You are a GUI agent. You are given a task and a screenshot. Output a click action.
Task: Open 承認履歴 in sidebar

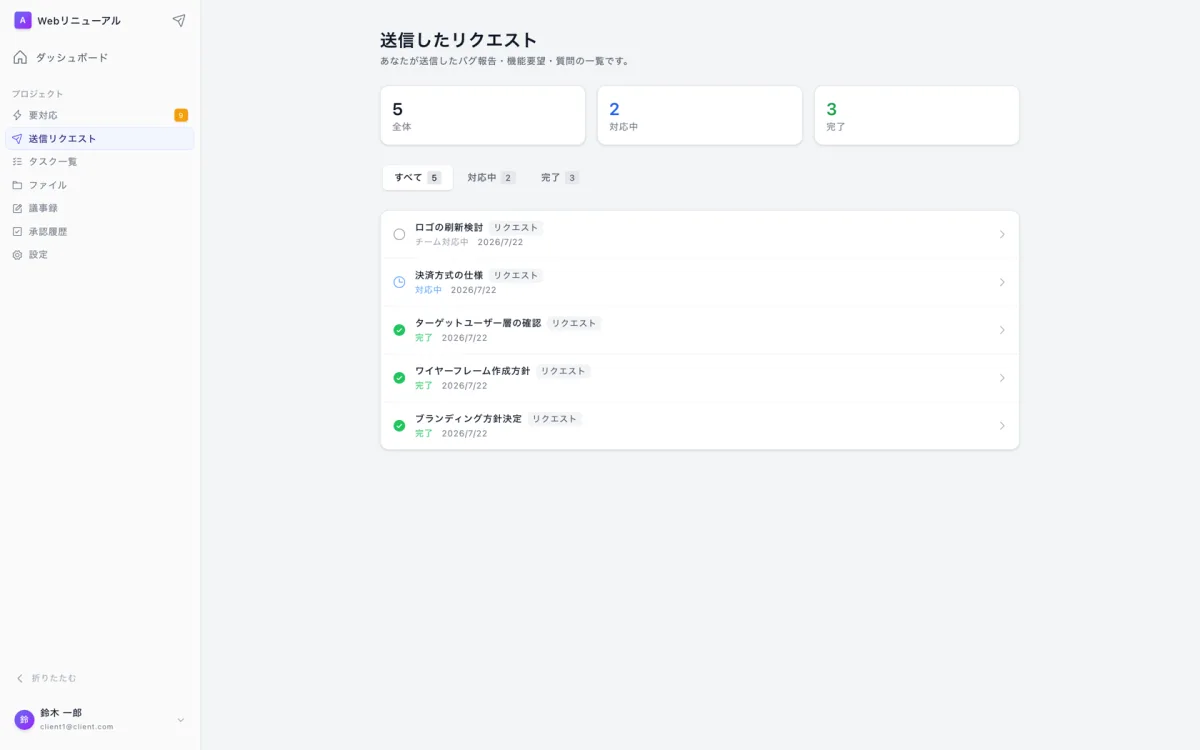[100, 231]
